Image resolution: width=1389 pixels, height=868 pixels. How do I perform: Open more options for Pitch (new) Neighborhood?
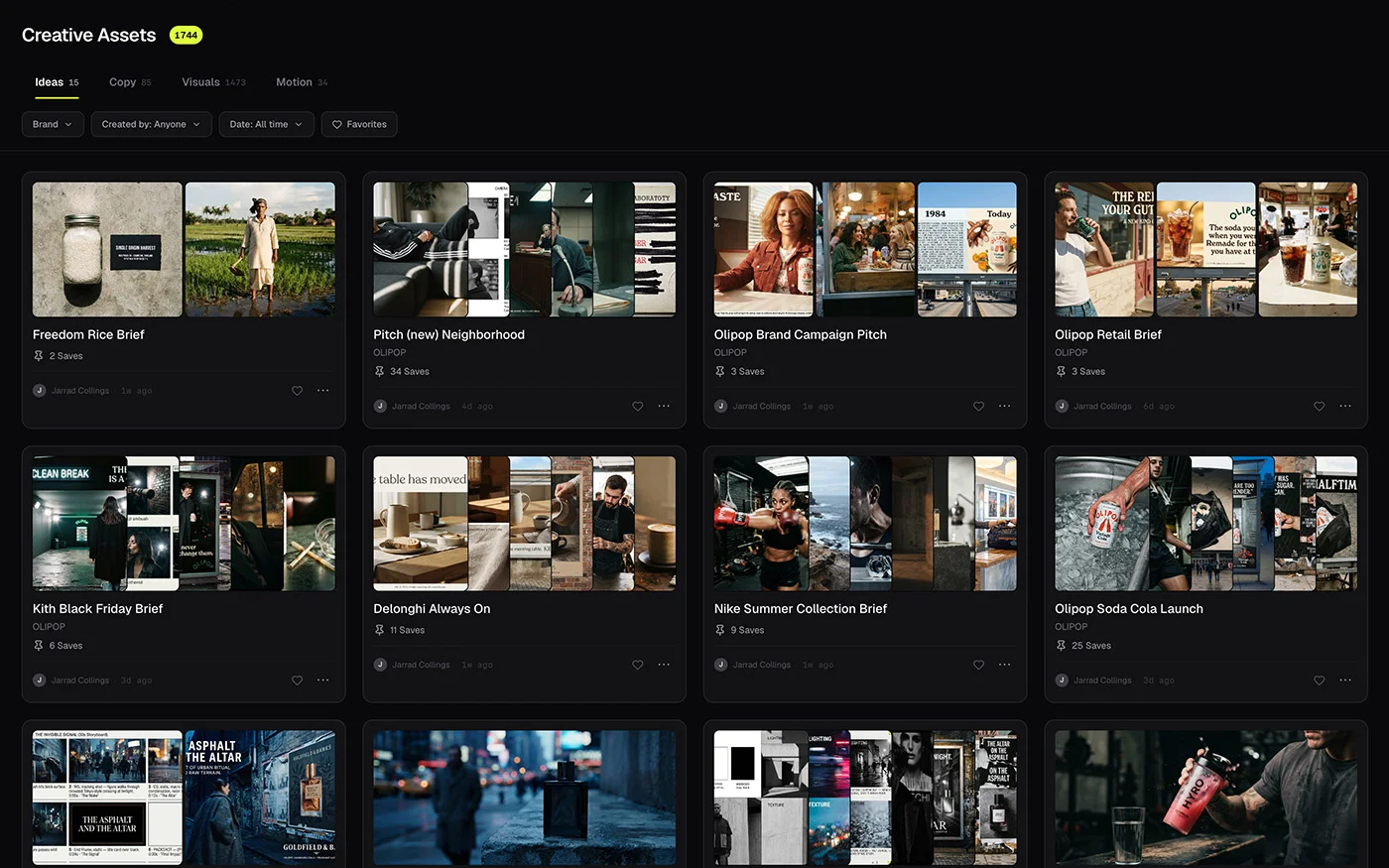coord(664,406)
